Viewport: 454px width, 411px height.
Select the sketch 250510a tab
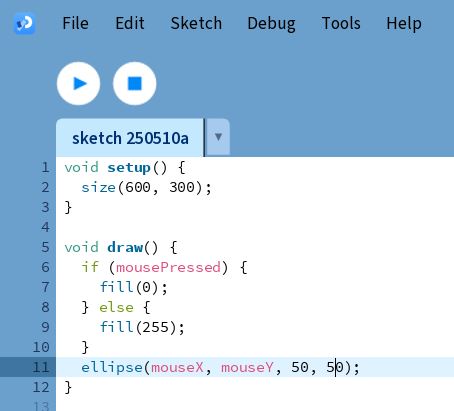[130, 138]
